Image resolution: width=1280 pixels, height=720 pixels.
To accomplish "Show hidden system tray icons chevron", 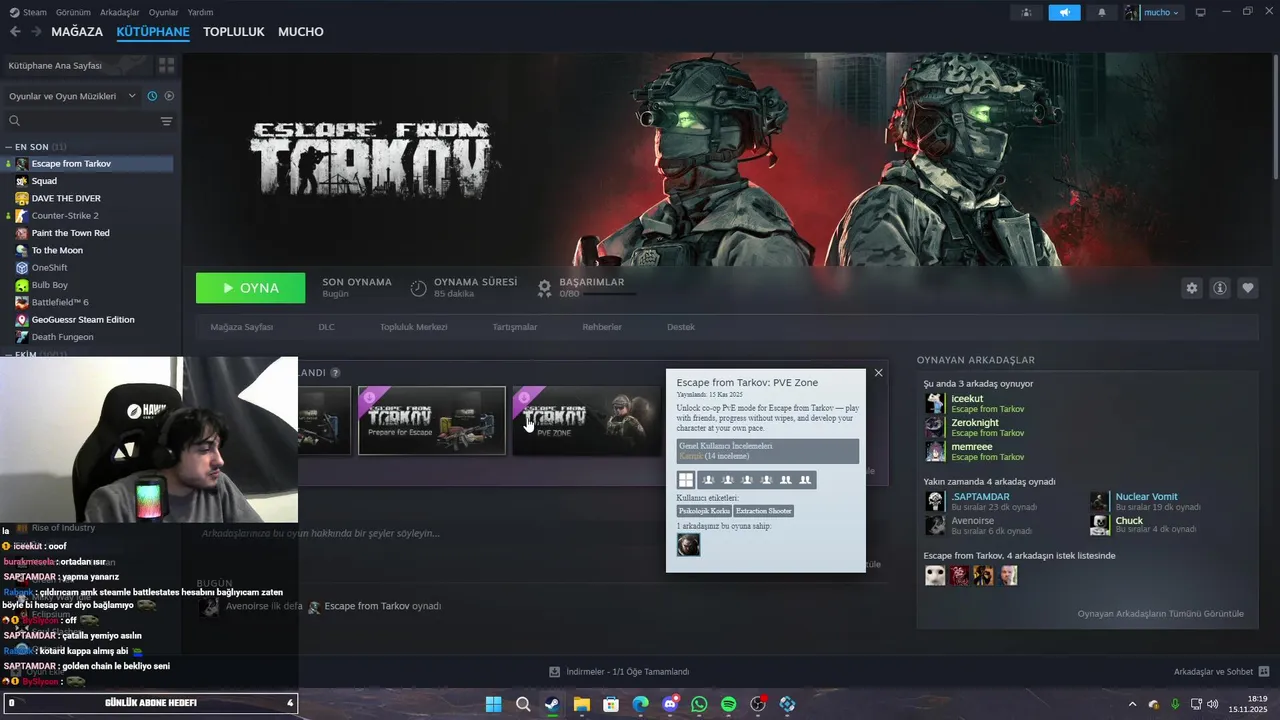I will (1132, 704).
